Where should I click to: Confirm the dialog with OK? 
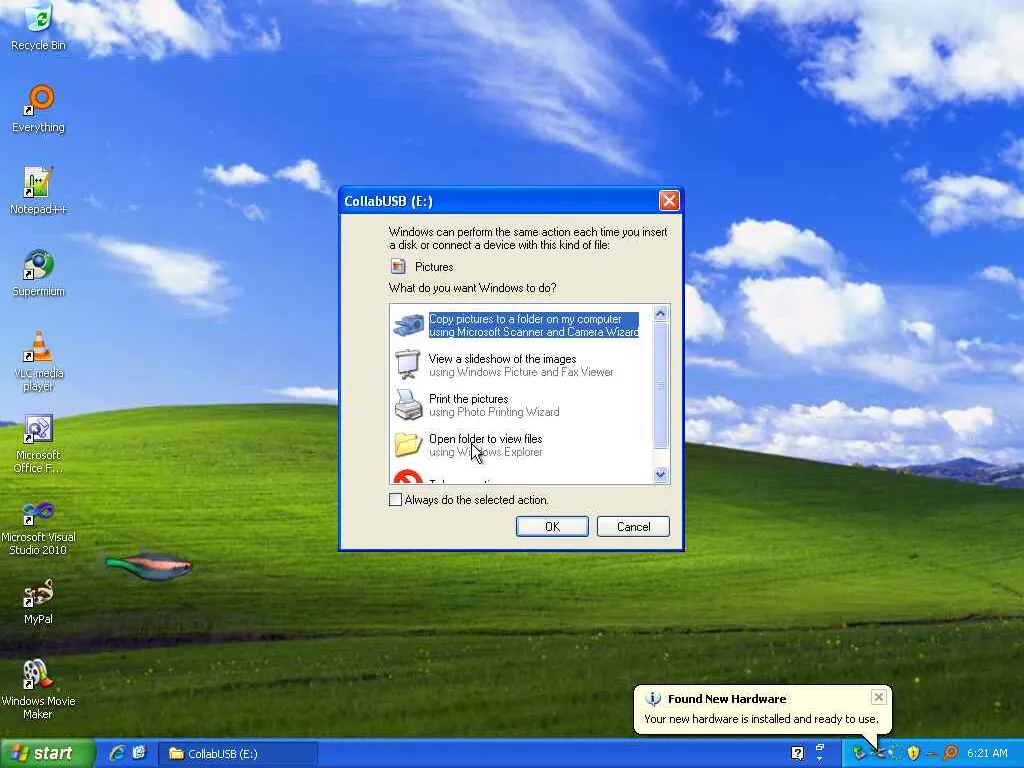tap(552, 526)
